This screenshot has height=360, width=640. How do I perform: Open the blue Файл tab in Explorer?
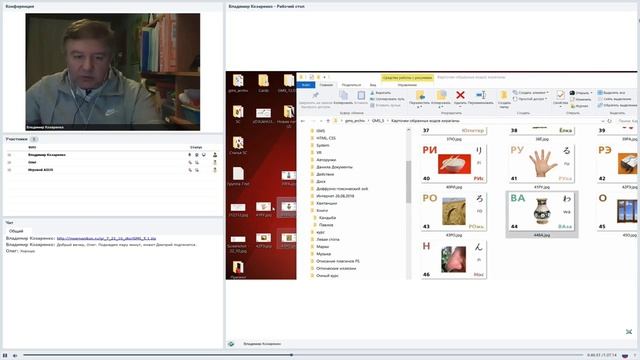point(306,85)
